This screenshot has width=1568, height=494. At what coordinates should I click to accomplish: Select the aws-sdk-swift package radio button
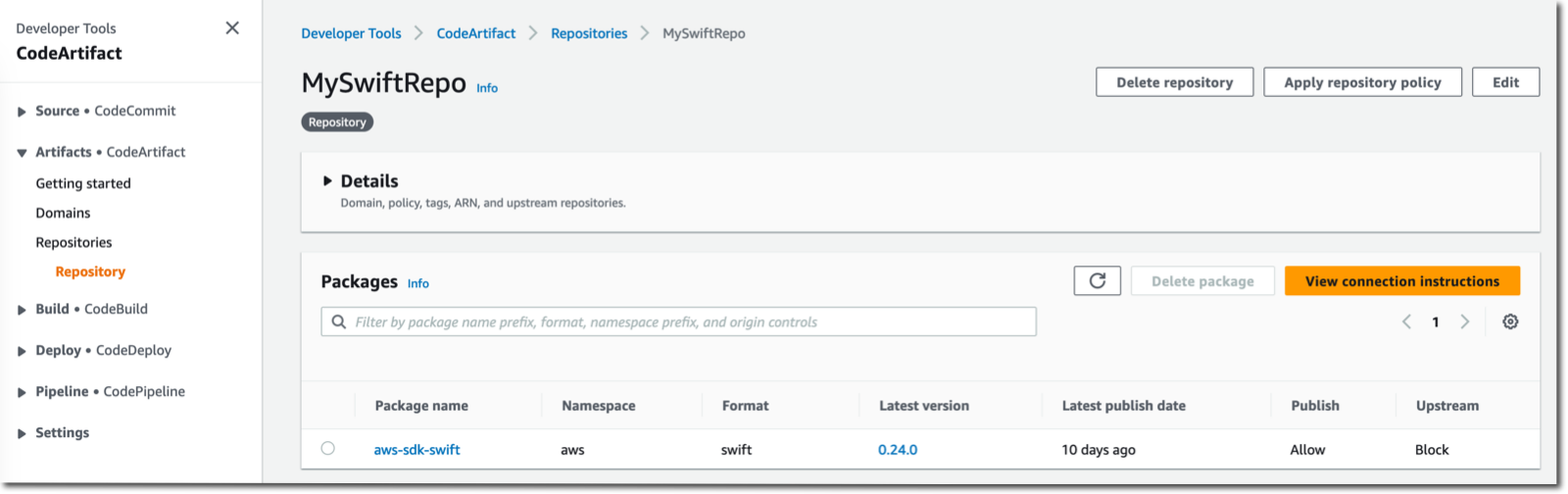[x=328, y=449]
